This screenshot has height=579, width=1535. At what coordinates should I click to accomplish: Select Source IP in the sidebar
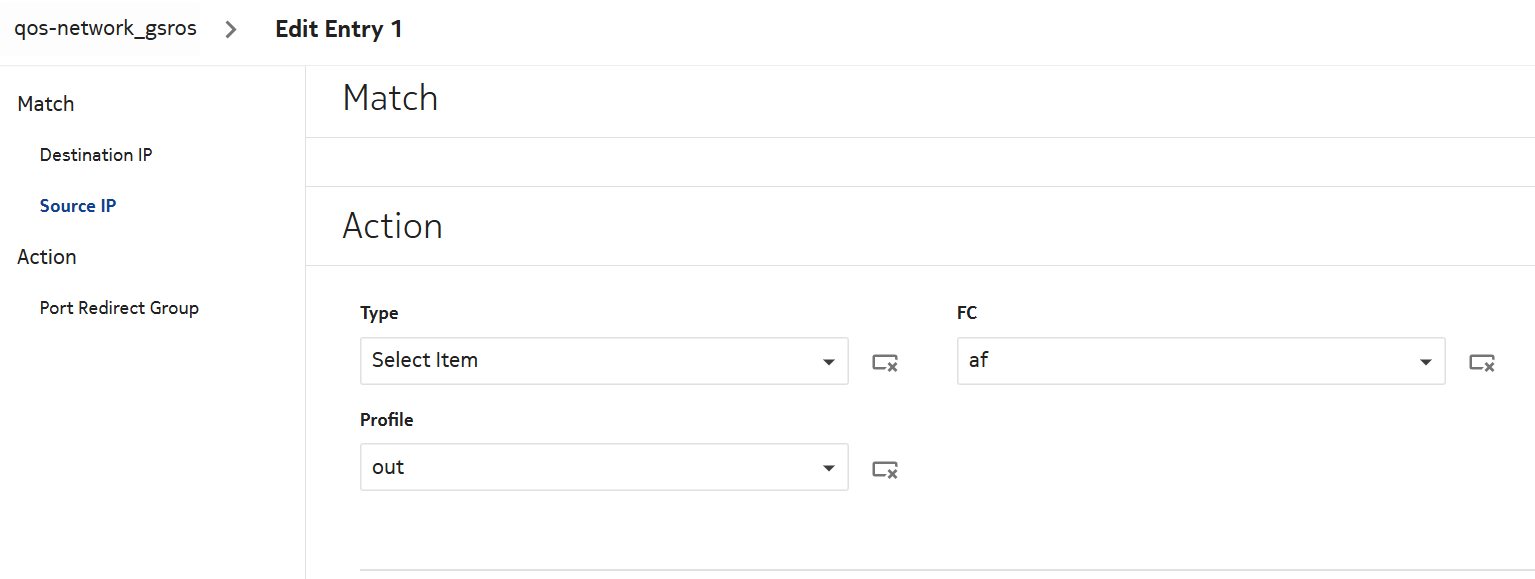78,206
